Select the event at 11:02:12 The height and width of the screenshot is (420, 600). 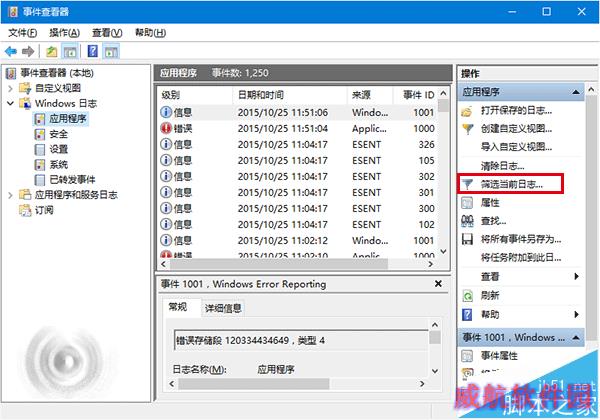298,241
